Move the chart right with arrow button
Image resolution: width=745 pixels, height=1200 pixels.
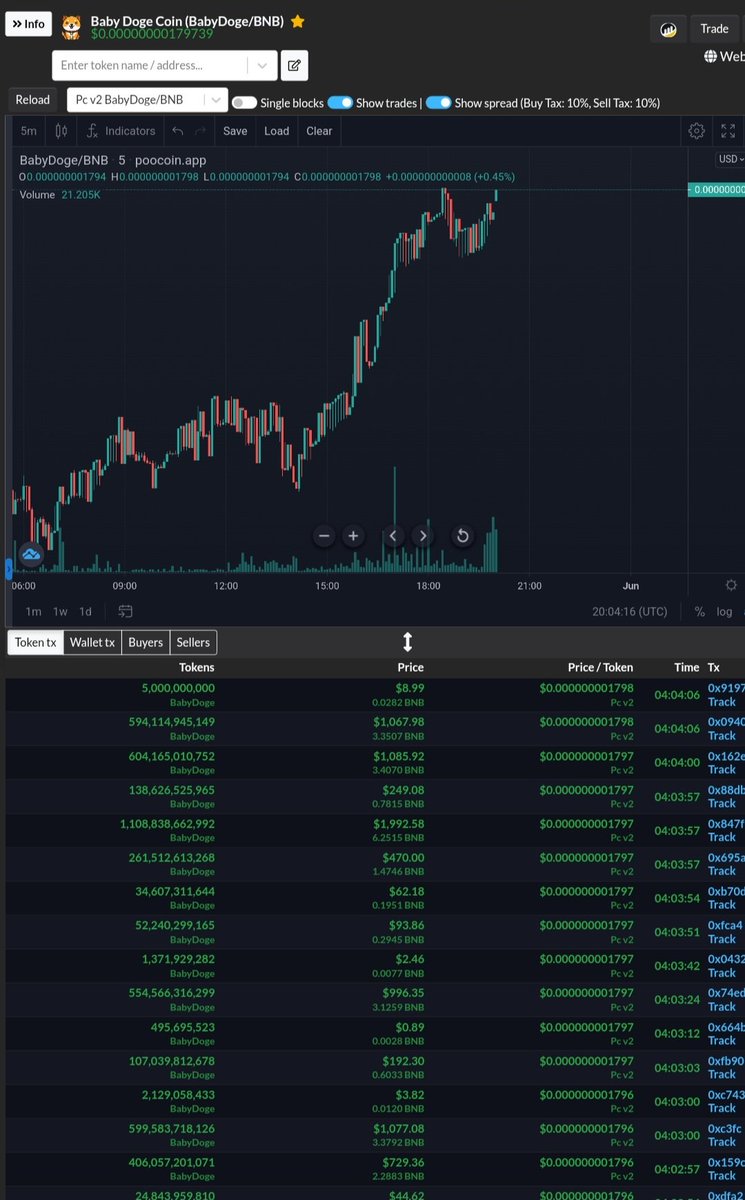[423, 536]
